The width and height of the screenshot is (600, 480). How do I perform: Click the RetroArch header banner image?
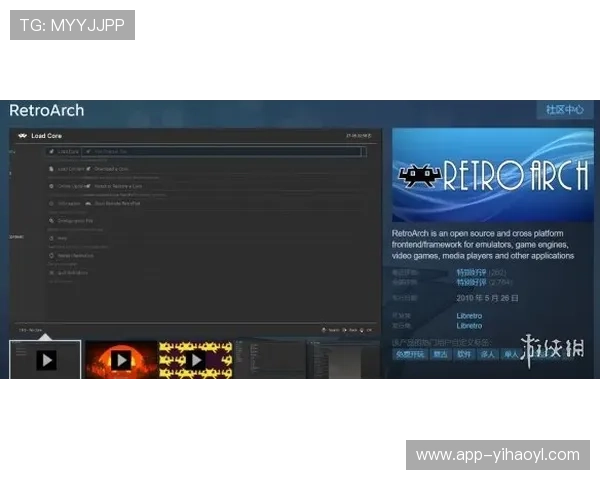pyautogui.click(x=492, y=175)
